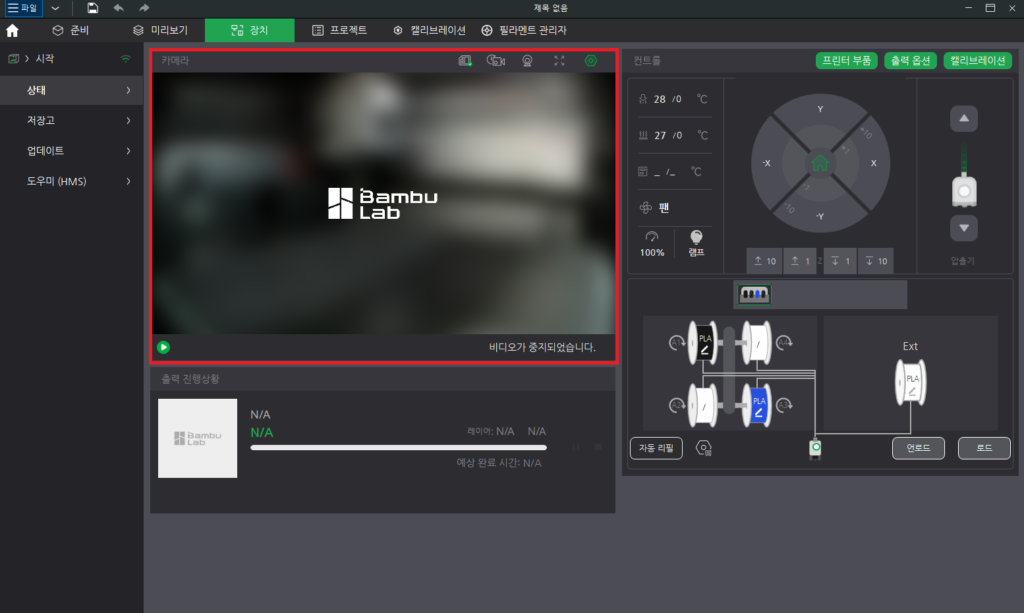Select the empty white spool in slot A2

(703, 405)
